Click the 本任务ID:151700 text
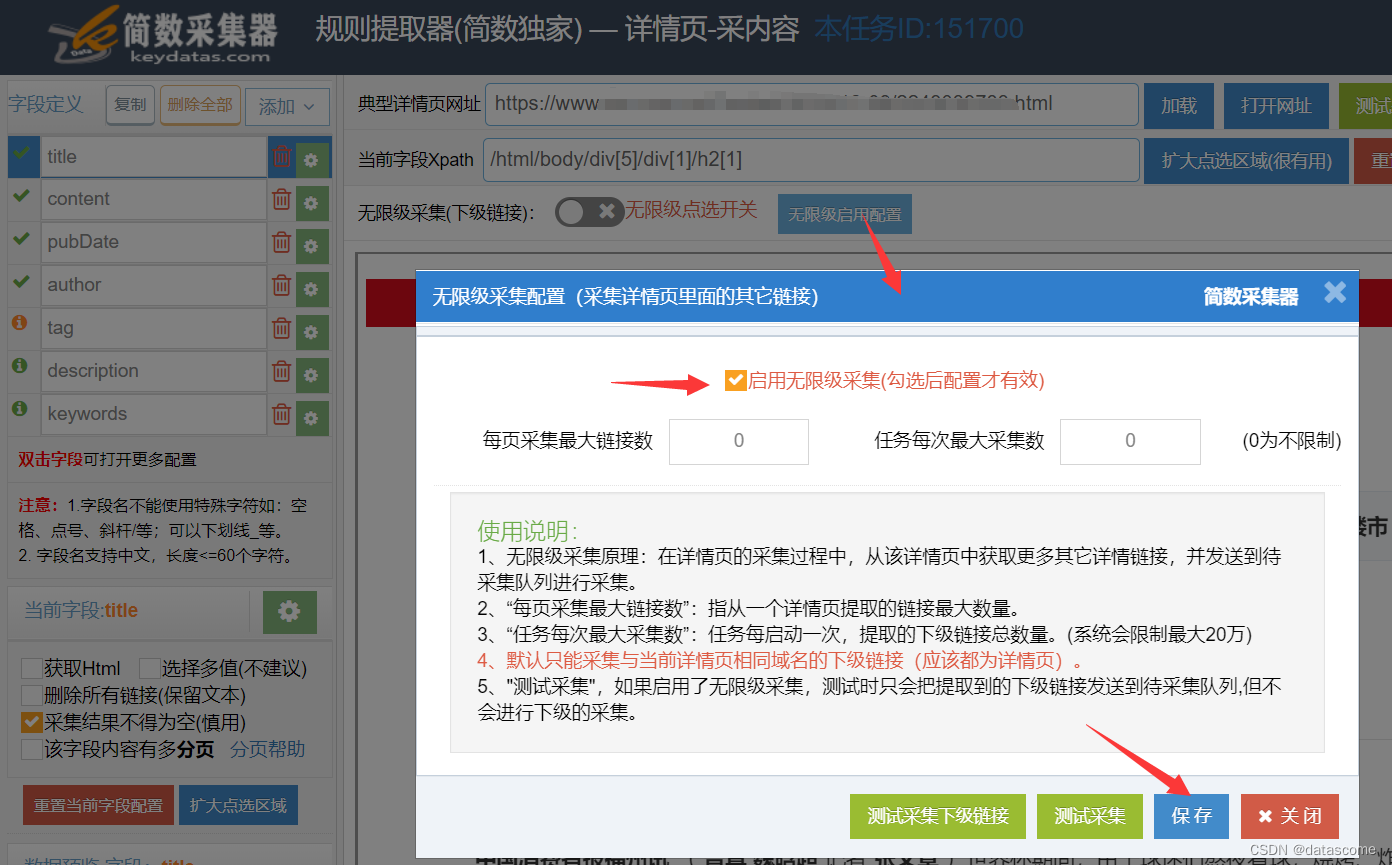 click(919, 28)
